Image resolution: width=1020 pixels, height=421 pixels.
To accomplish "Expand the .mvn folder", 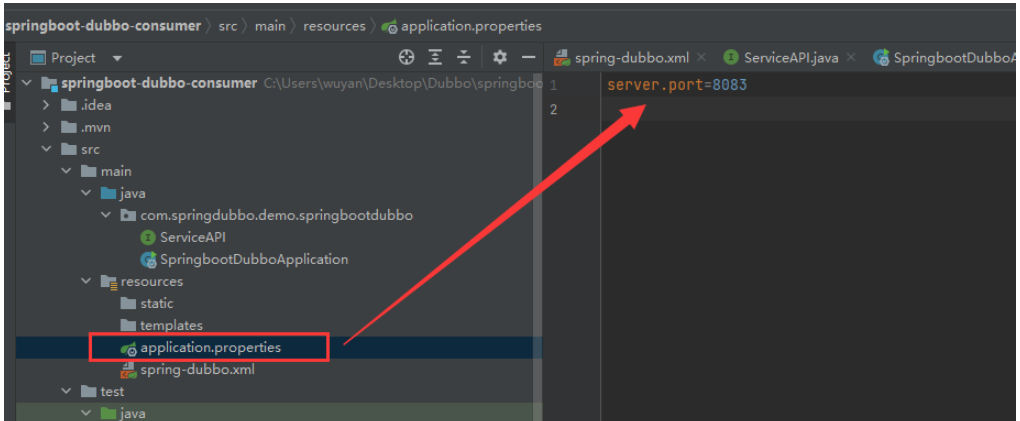I will click(x=46, y=128).
